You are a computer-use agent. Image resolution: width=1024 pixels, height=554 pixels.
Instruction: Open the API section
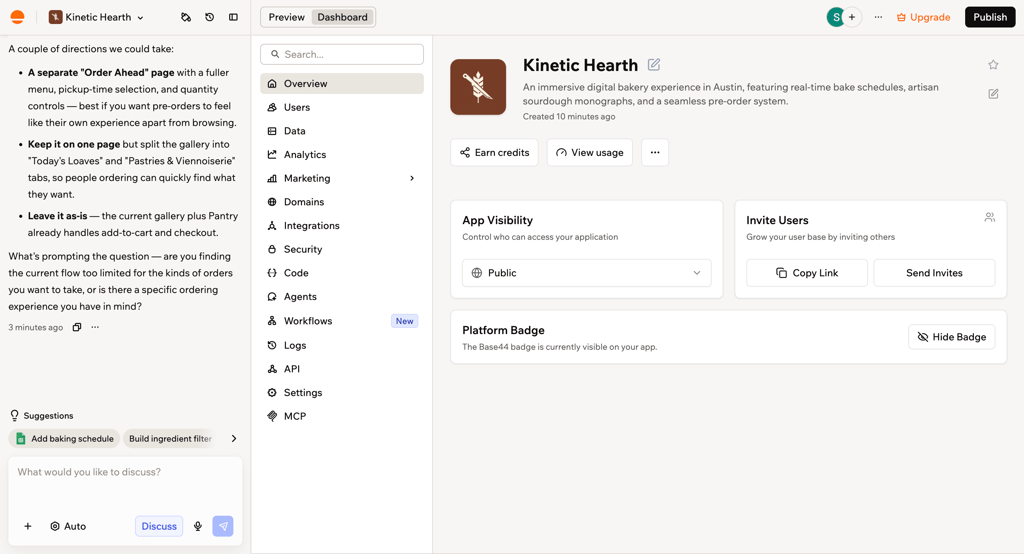coord(342,368)
